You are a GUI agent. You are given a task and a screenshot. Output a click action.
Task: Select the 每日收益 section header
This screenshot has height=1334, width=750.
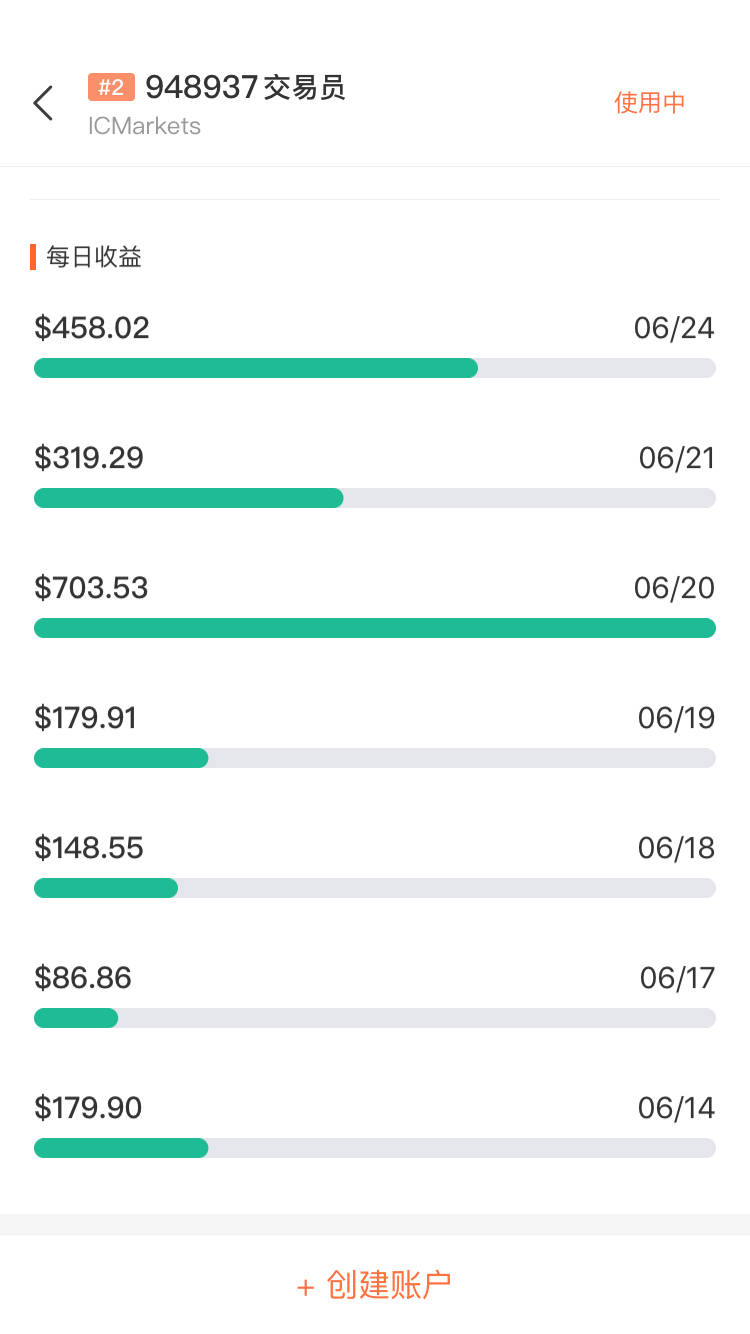click(94, 257)
